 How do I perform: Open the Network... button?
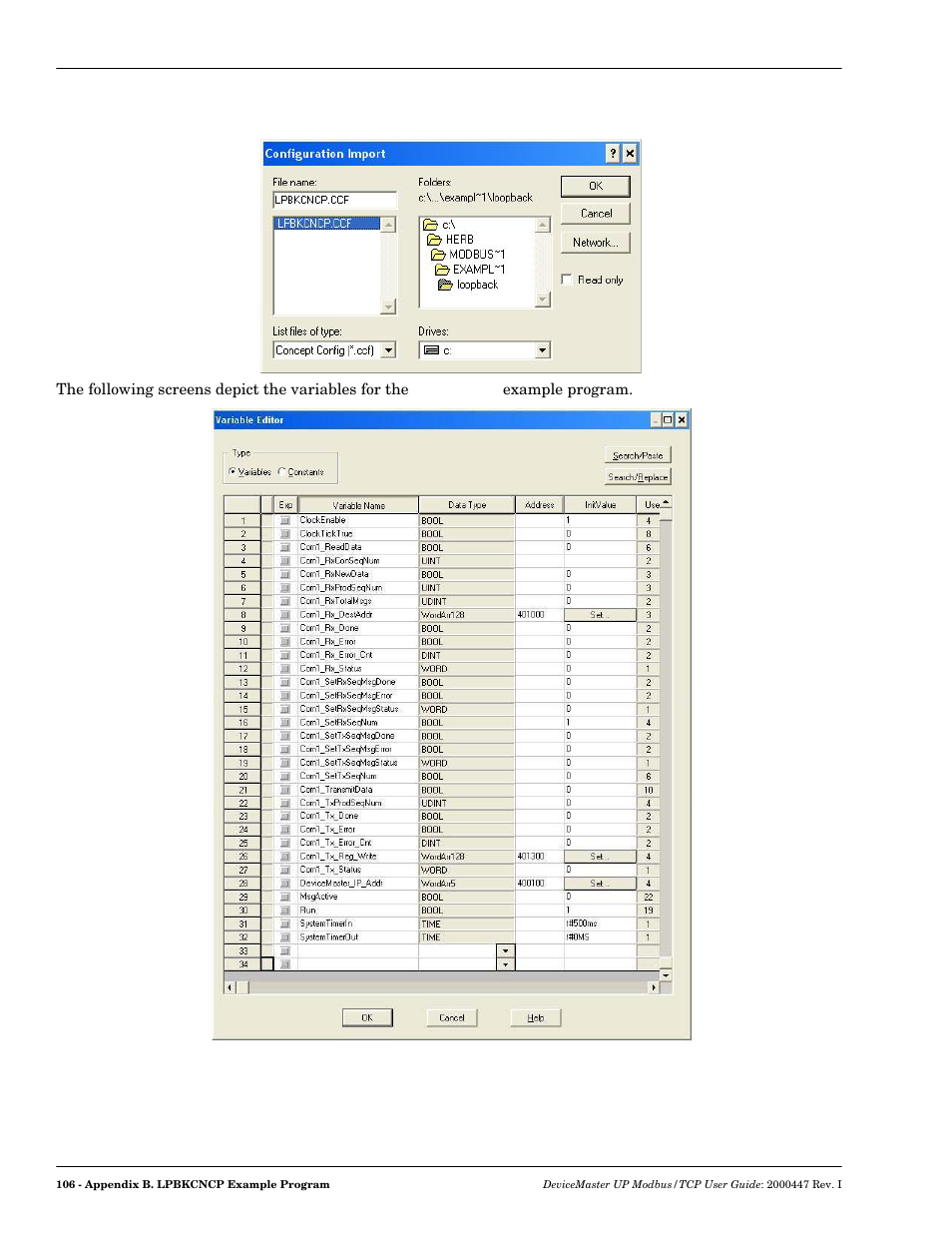596,243
